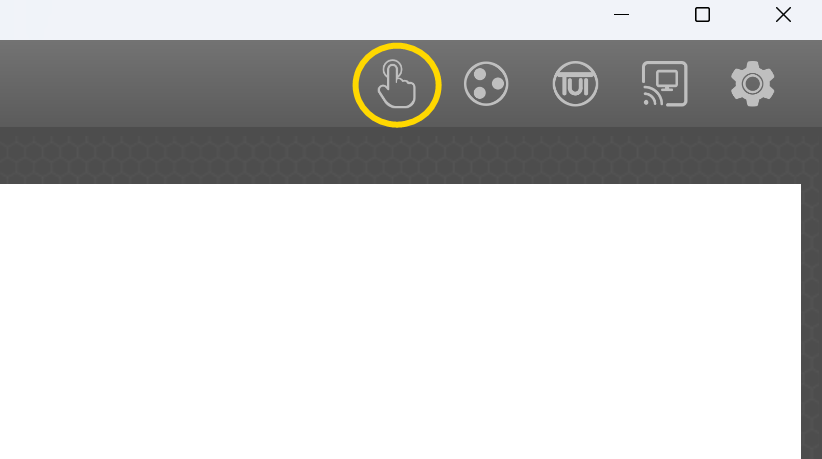Choose the toolbar icon with three filled dots

pos(486,84)
